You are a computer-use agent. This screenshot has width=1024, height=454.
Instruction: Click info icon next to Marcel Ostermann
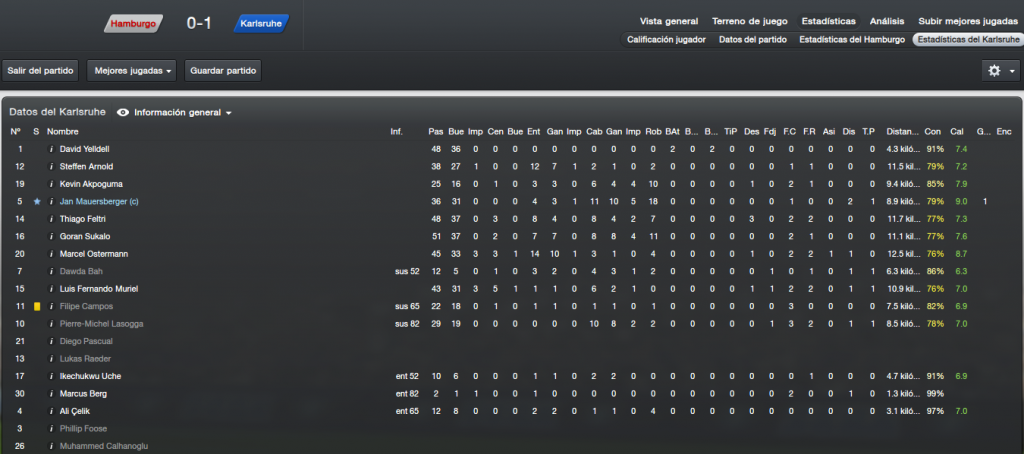51,253
